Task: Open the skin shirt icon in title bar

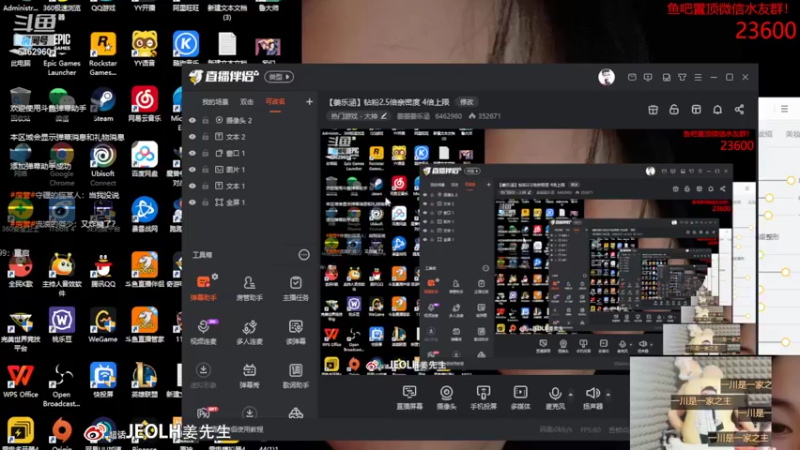Action: tap(682, 77)
